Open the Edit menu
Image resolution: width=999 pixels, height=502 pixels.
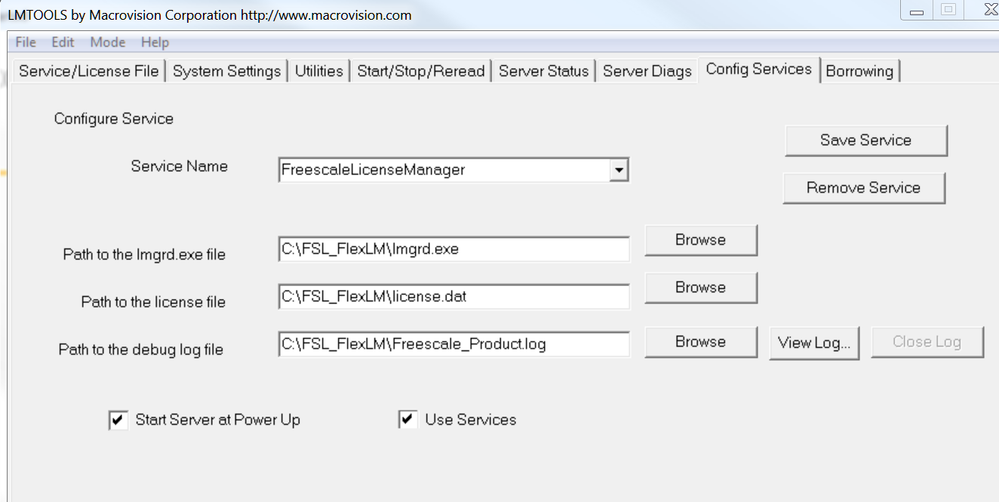pyautogui.click(x=63, y=42)
